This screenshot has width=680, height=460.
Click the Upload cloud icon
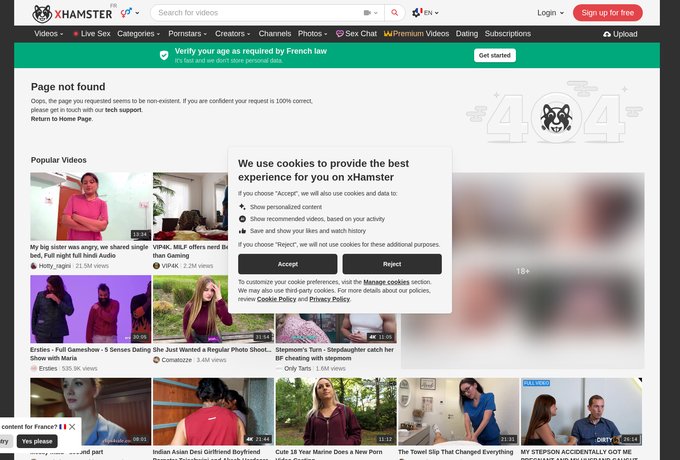[607, 34]
